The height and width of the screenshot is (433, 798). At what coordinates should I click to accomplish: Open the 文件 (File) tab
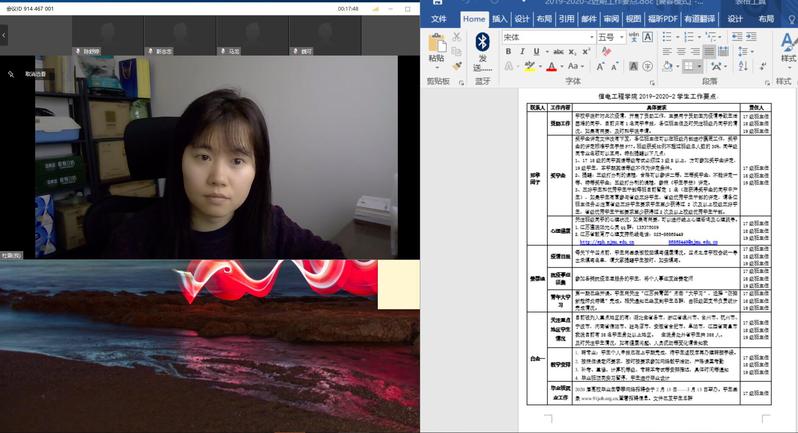[x=439, y=18]
